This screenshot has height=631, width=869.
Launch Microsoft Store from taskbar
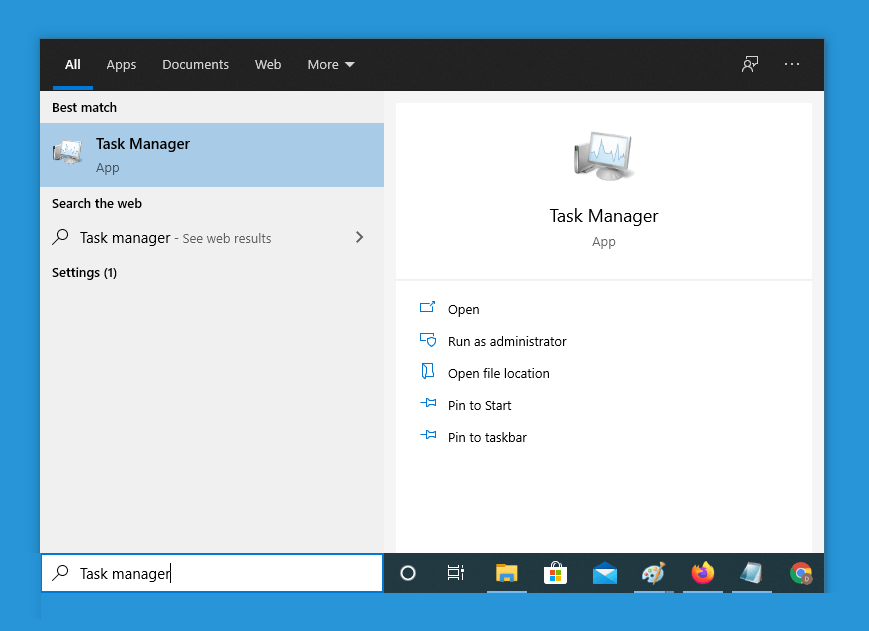coord(555,573)
